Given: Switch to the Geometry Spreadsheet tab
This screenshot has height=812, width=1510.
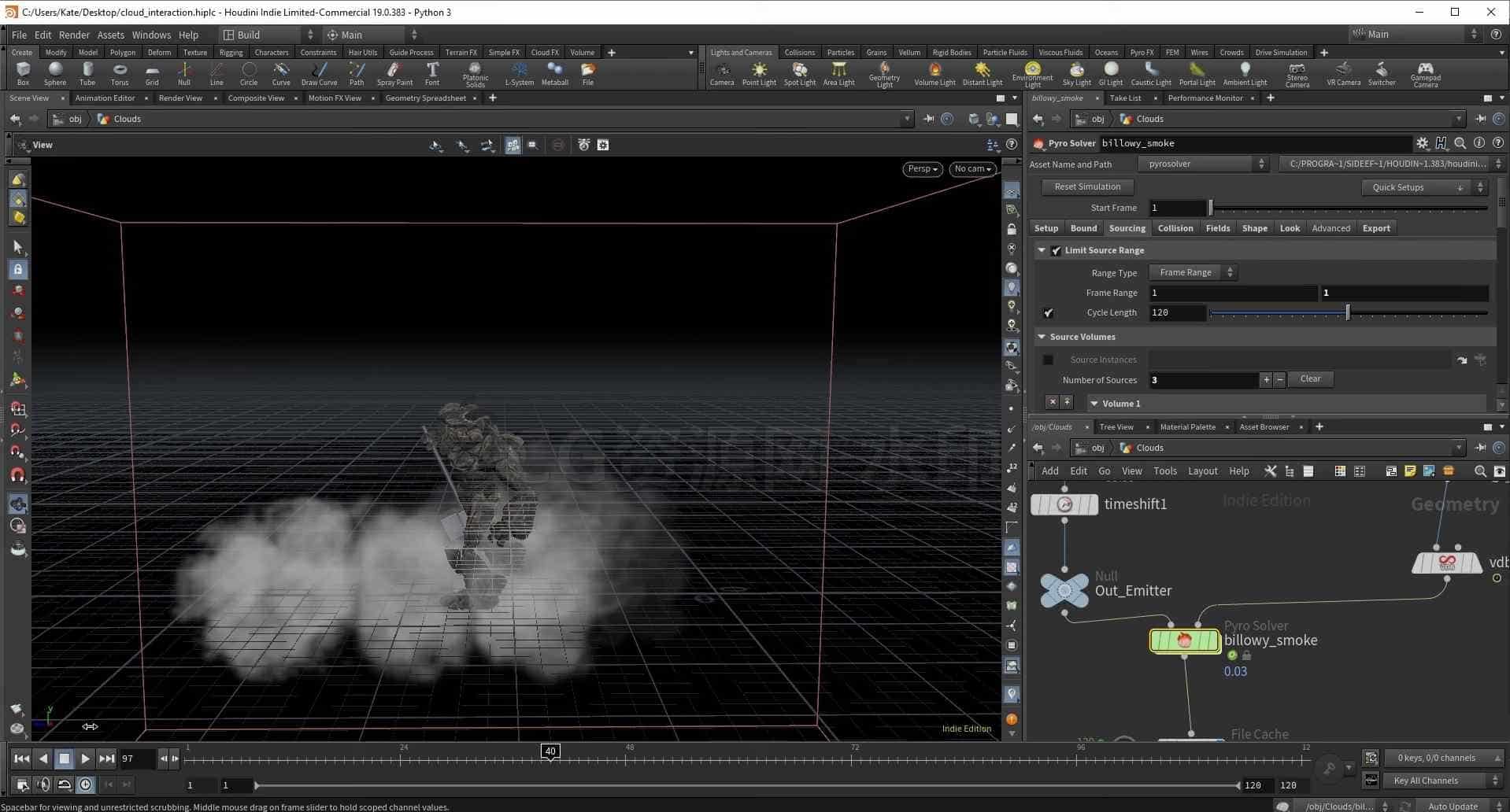Looking at the screenshot, I should tap(425, 98).
